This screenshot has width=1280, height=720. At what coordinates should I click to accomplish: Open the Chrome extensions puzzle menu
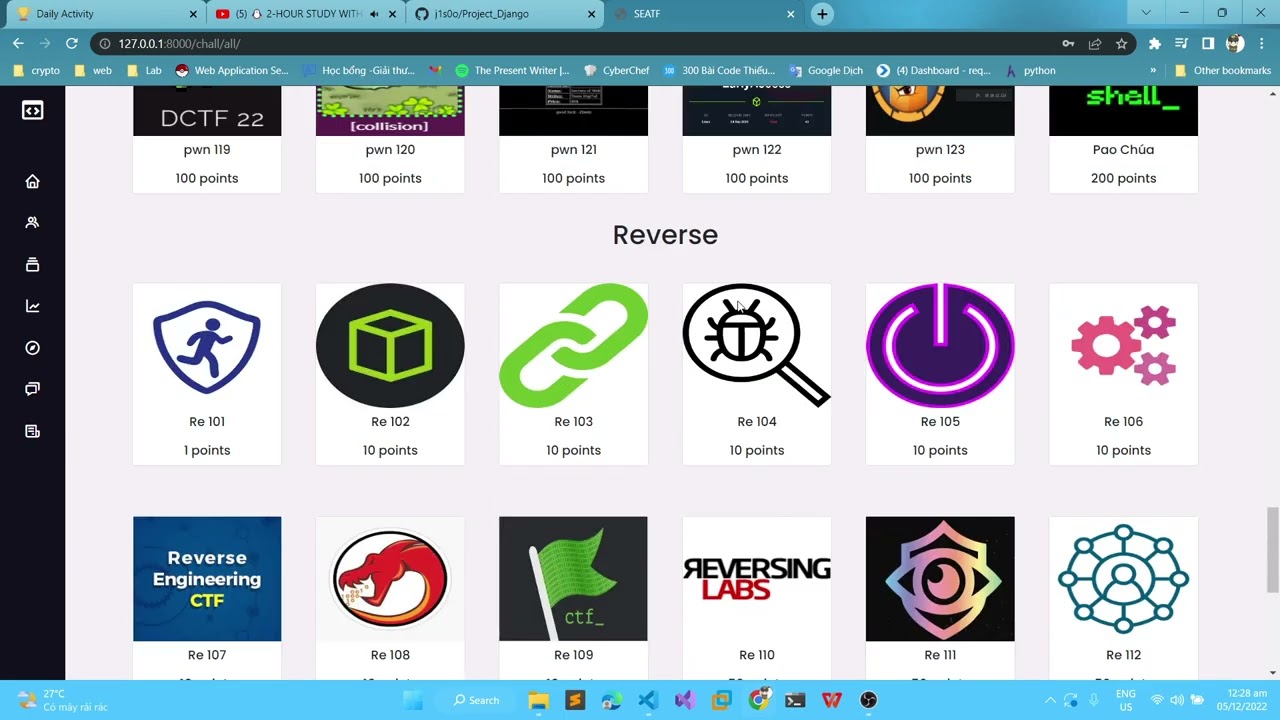click(1155, 43)
